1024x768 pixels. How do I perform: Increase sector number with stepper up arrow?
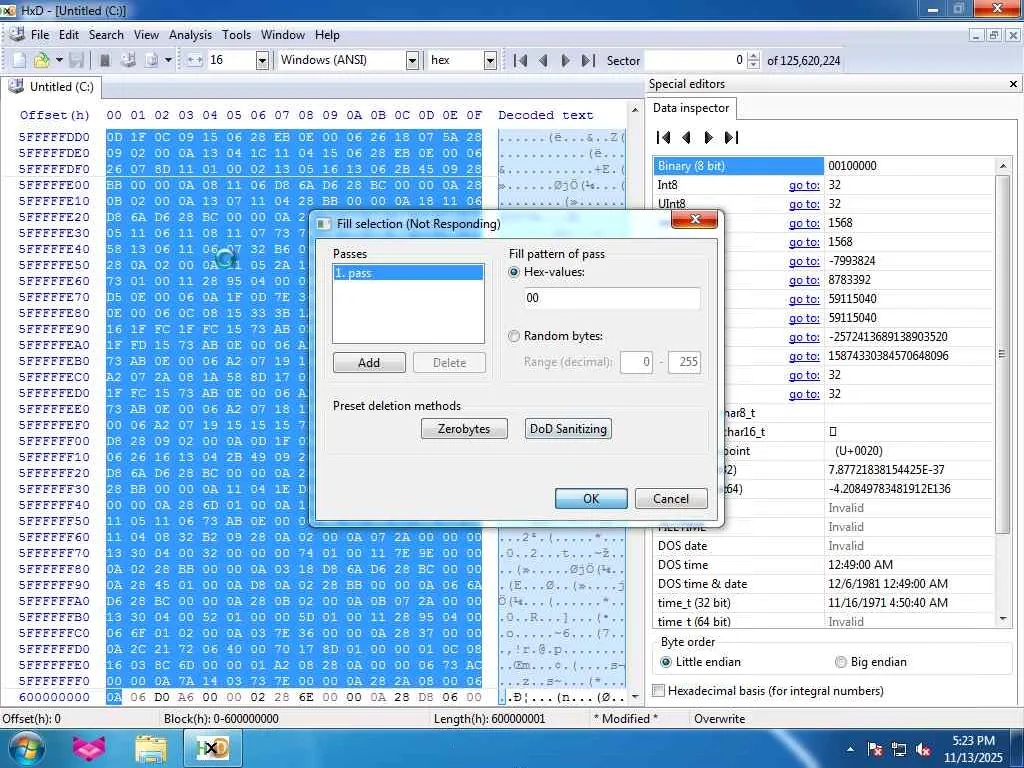tap(754, 56)
